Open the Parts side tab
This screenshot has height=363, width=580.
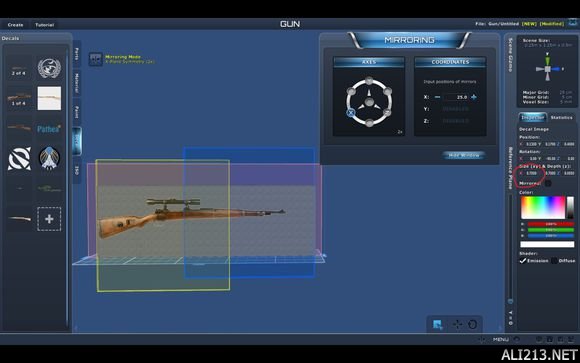77,54
